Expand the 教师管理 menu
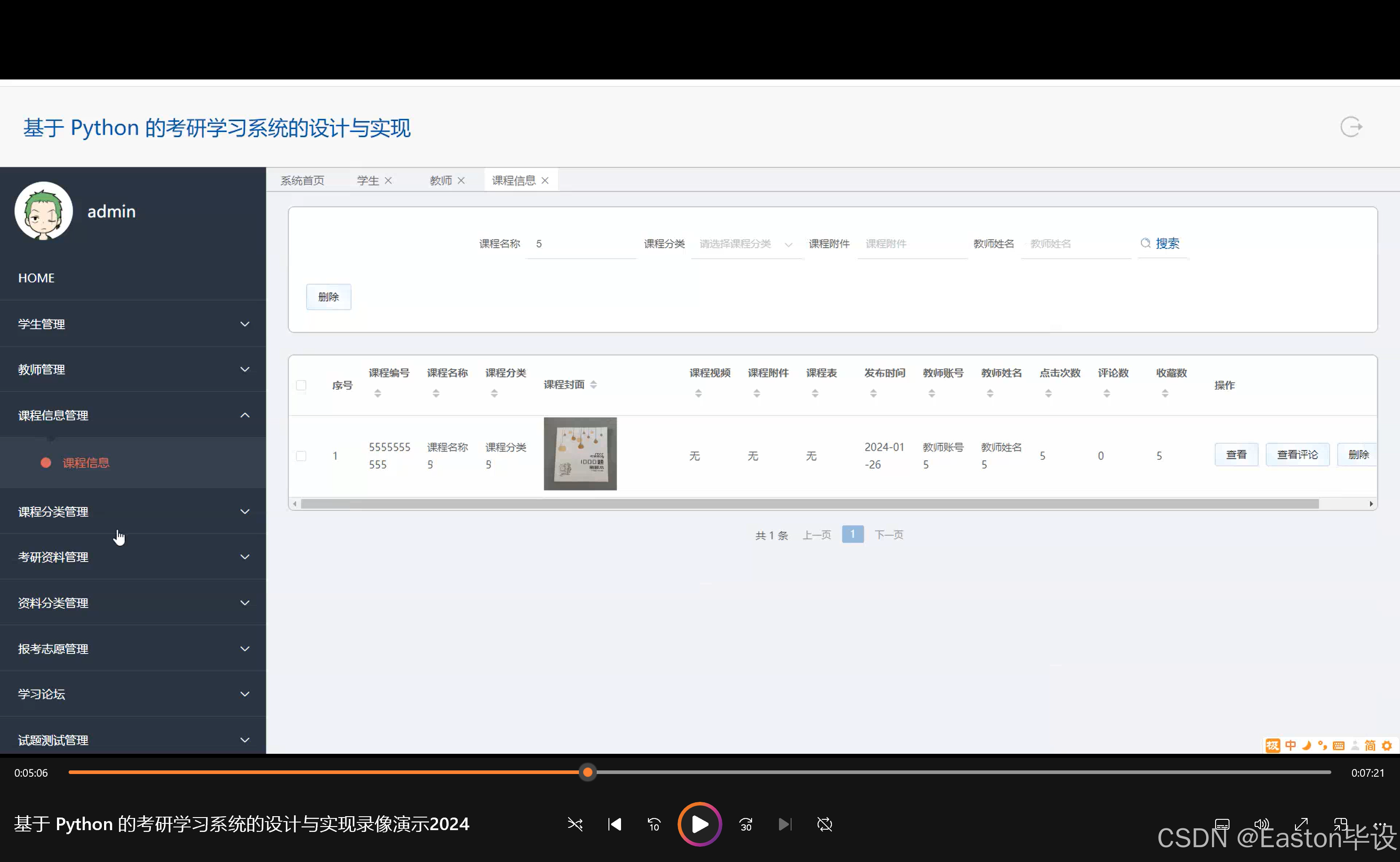The height and width of the screenshot is (862, 1400). coord(133,369)
